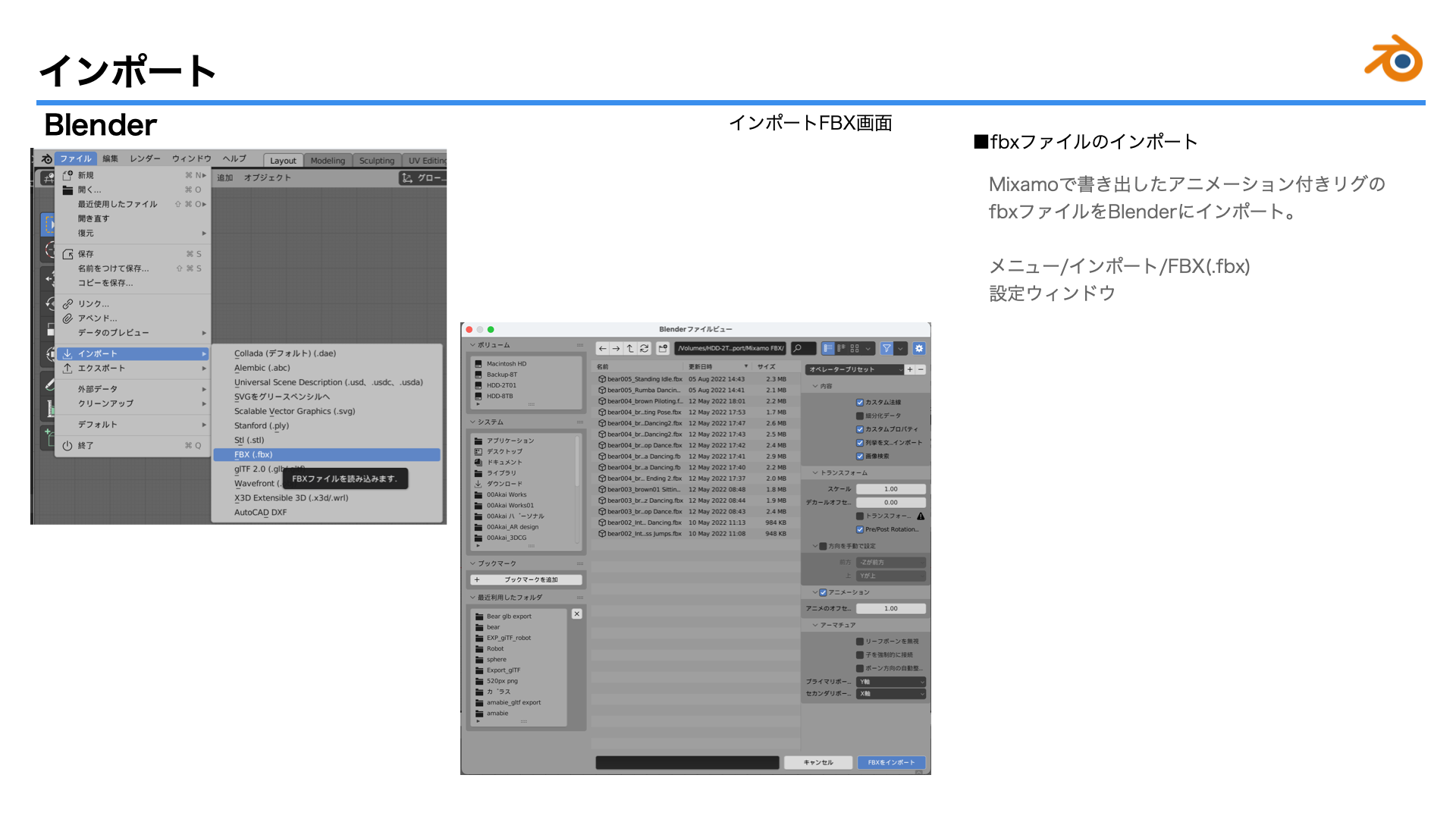Adjust the スケール 1.00 value field

pos(891,489)
